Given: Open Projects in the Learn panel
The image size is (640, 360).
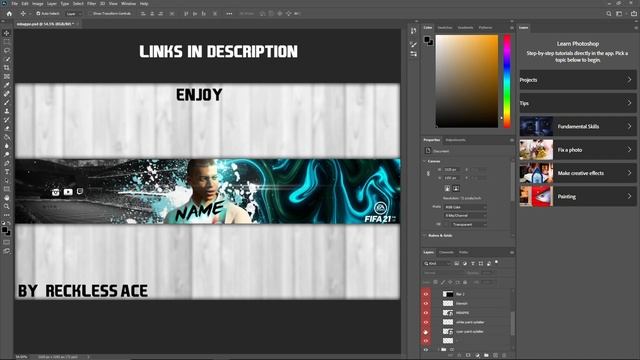Looking at the screenshot, I should click(578, 80).
